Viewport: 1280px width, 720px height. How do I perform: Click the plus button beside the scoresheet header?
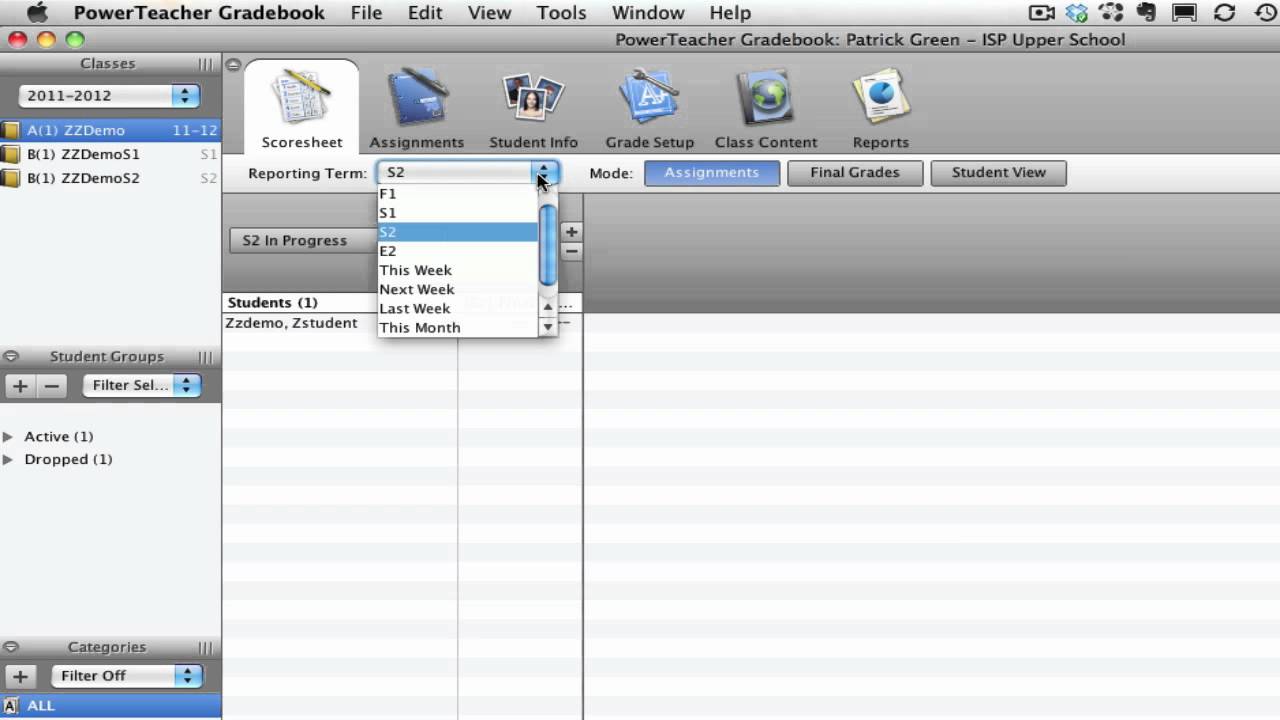point(571,232)
